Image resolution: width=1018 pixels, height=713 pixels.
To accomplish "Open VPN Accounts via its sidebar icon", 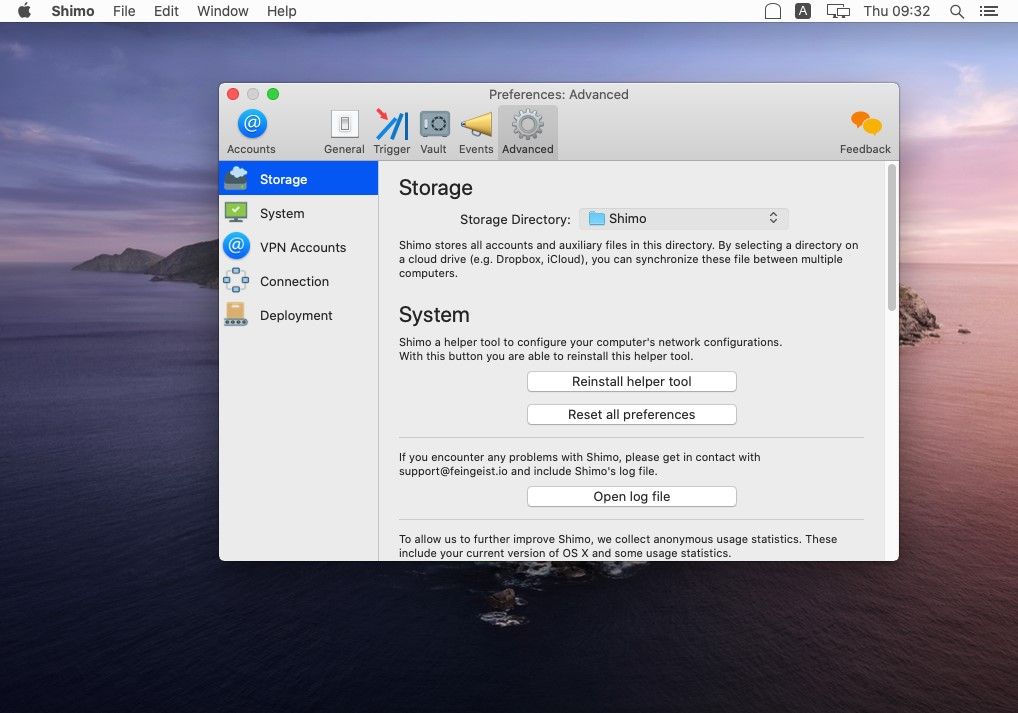I will 237,247.
